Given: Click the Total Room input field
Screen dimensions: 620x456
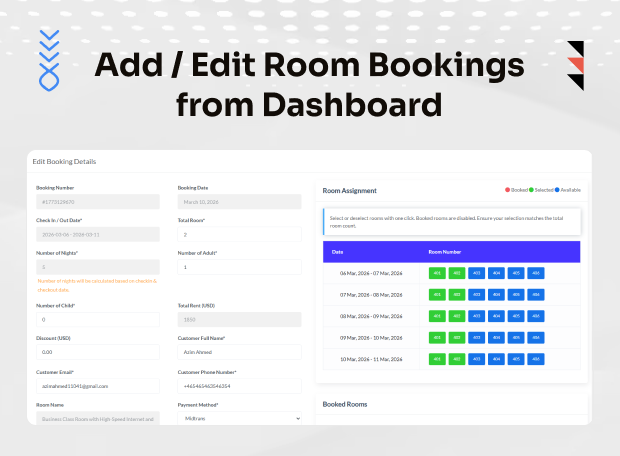Looking at the screenshot, I should tap(239, 235).
